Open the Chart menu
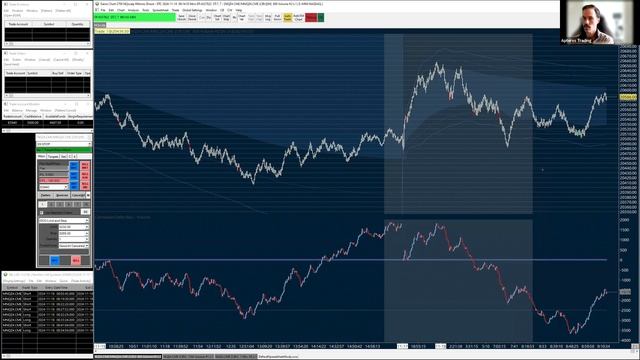 (121, 10)
